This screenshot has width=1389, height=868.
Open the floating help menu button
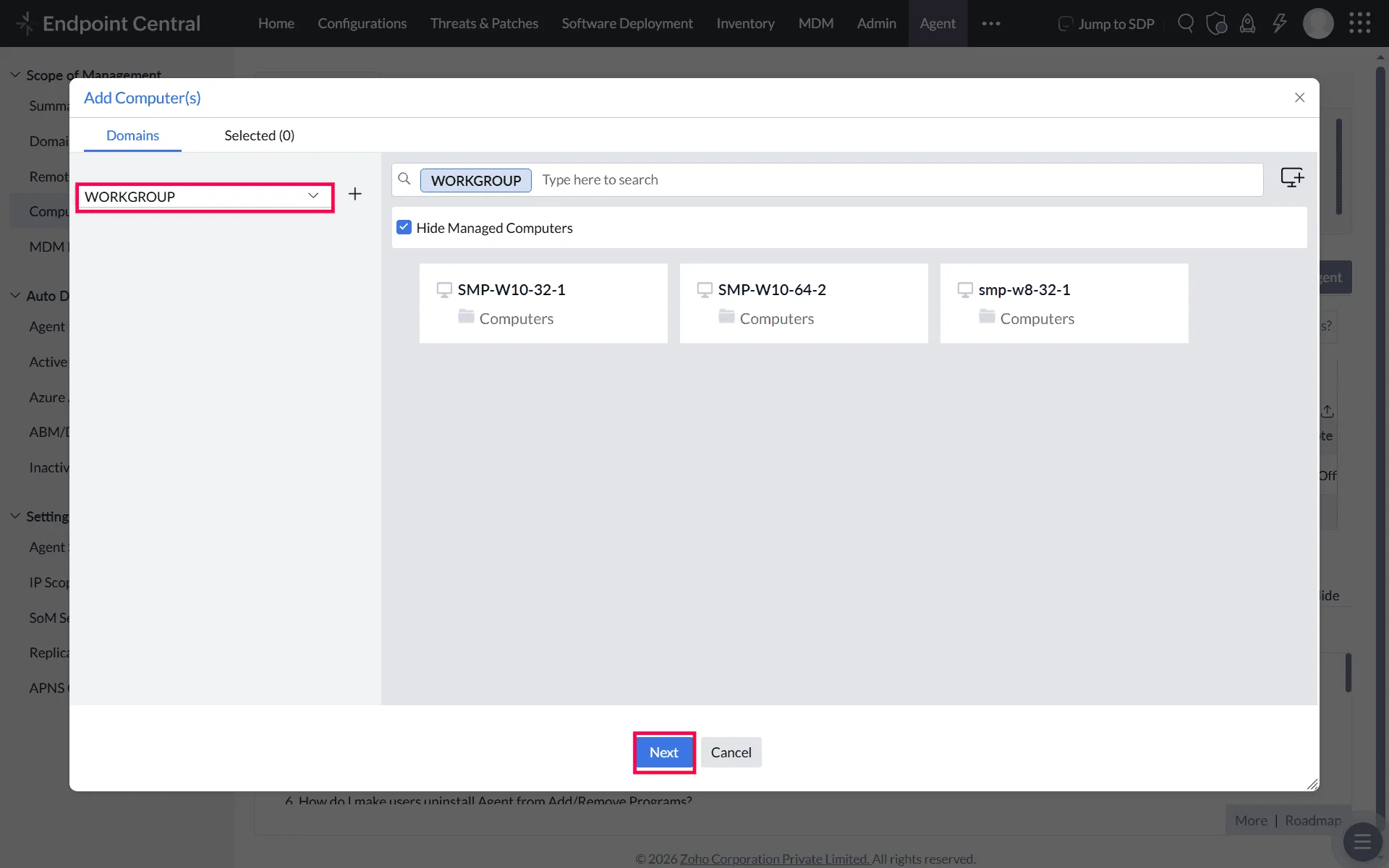[x=1362, y=842]
